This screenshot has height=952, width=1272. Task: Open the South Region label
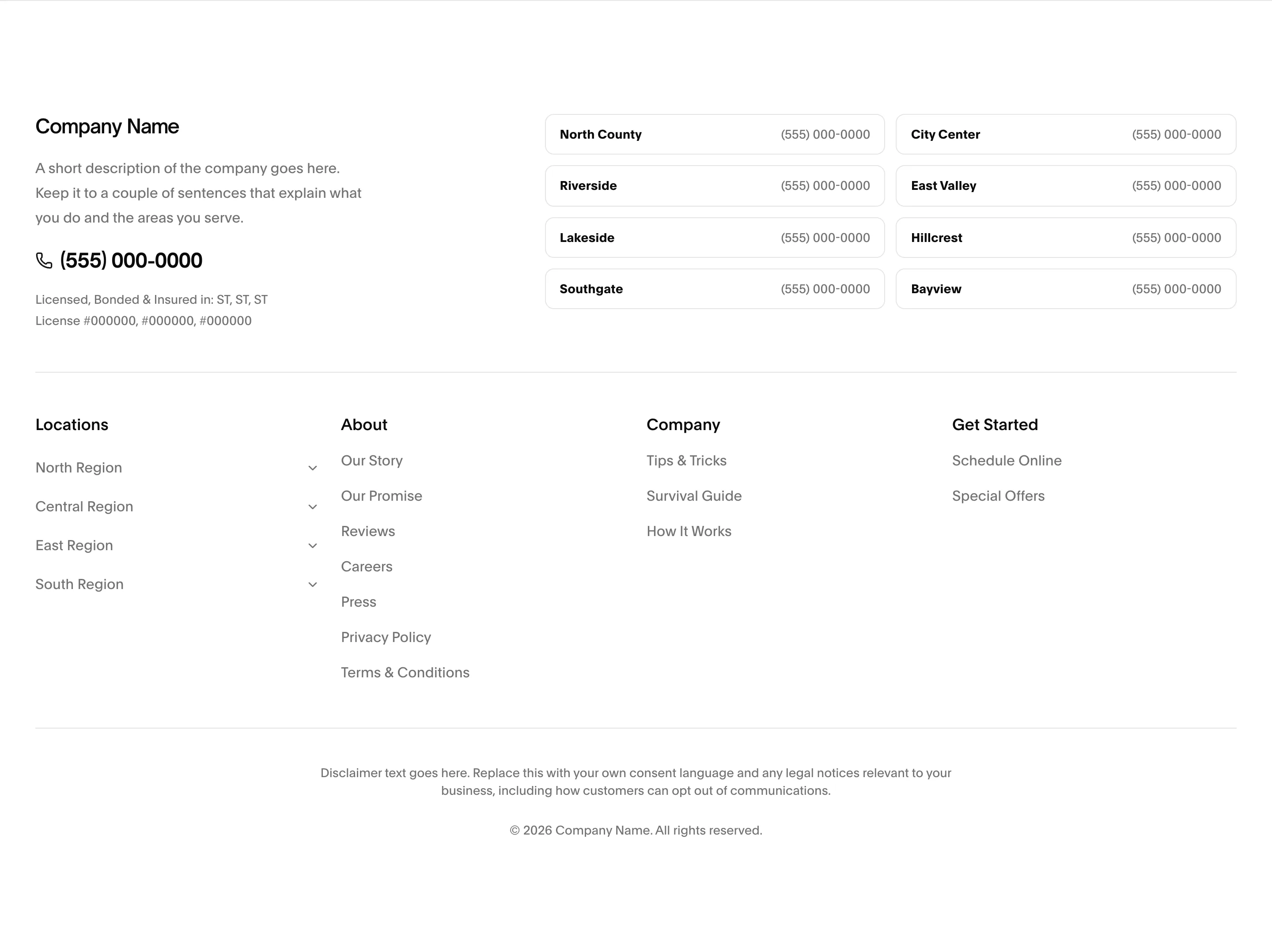[79, 585]
